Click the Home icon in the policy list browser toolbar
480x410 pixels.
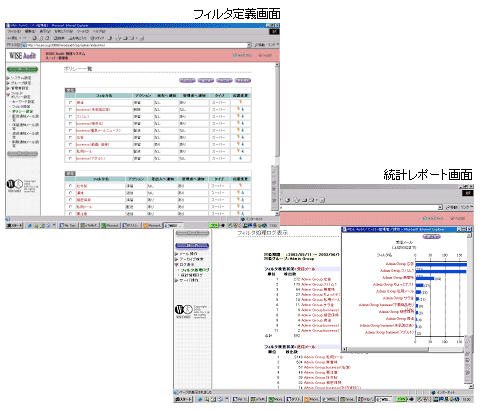(x=47, y=38)
